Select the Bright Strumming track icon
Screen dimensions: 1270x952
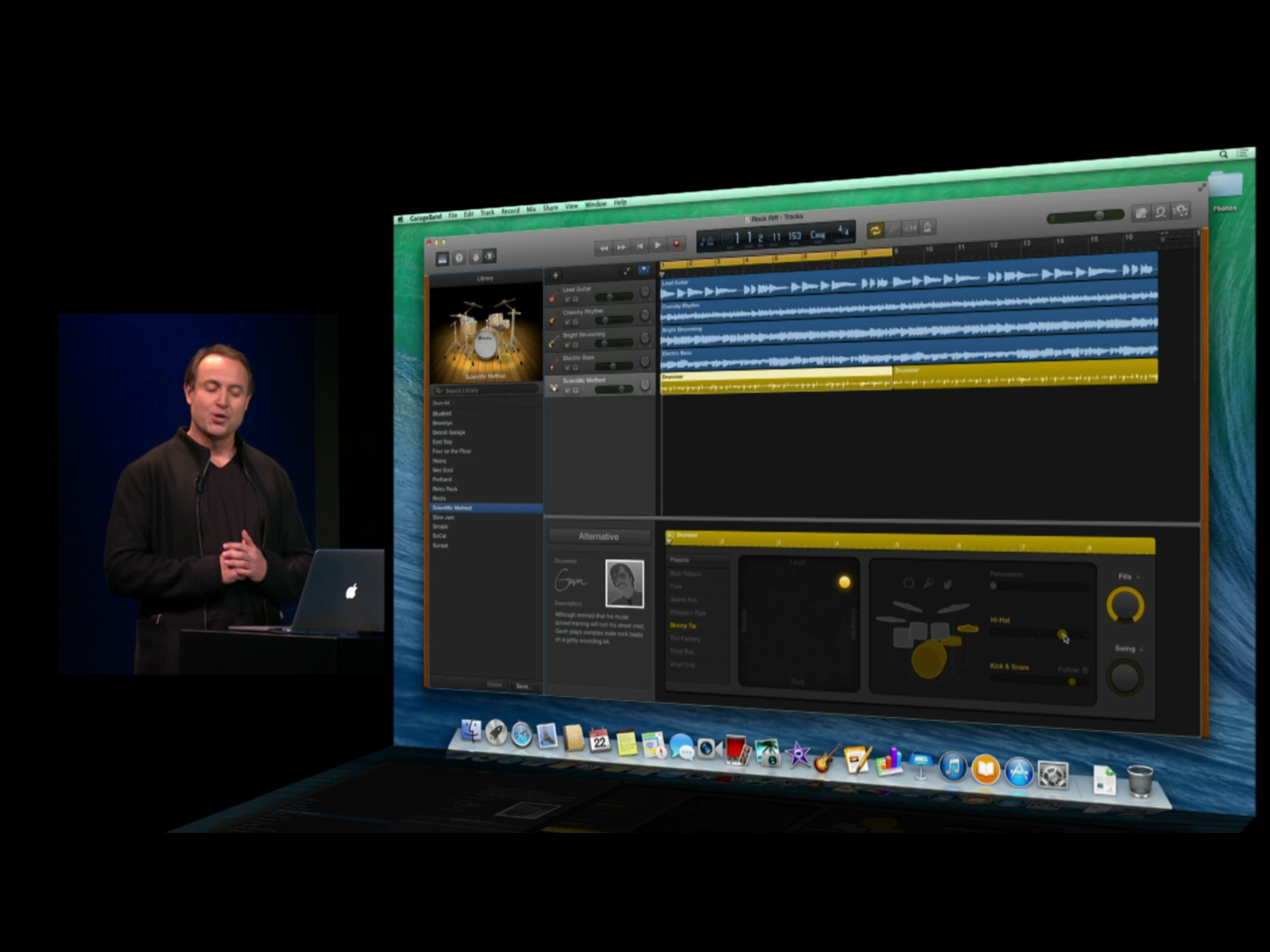(x=553, y=343)
